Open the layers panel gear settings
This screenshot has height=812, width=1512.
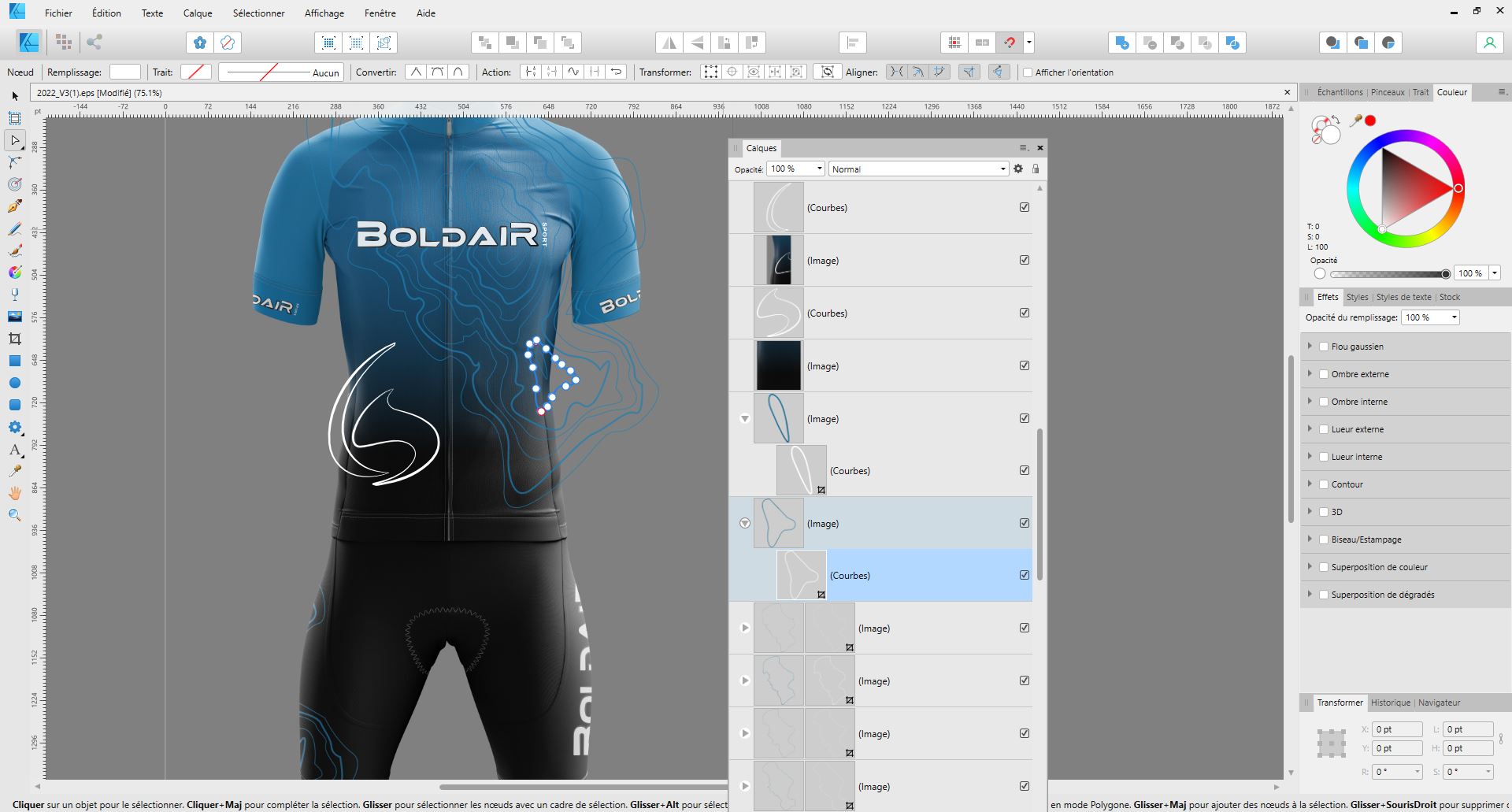[1018, 169]
